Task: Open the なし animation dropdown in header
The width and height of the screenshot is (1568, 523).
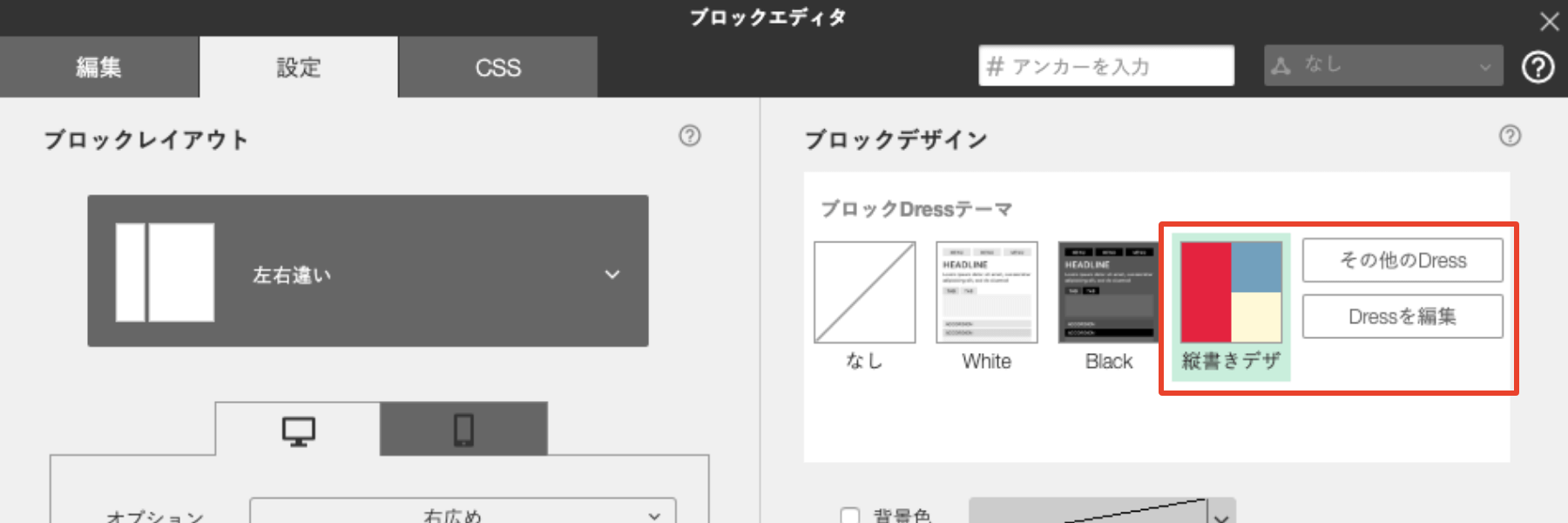Action: [1383, 66]
